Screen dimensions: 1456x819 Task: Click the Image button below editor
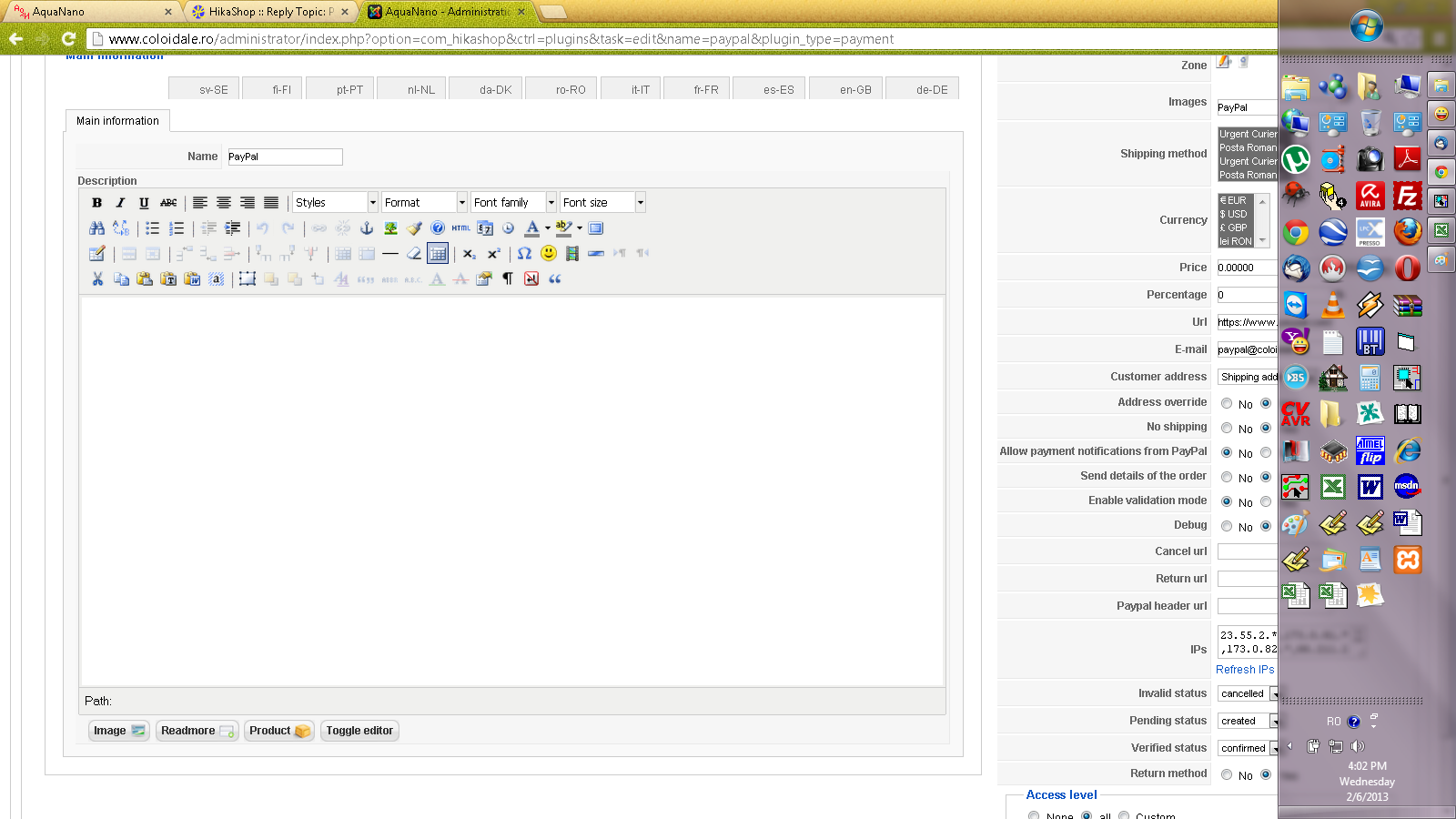119,731
